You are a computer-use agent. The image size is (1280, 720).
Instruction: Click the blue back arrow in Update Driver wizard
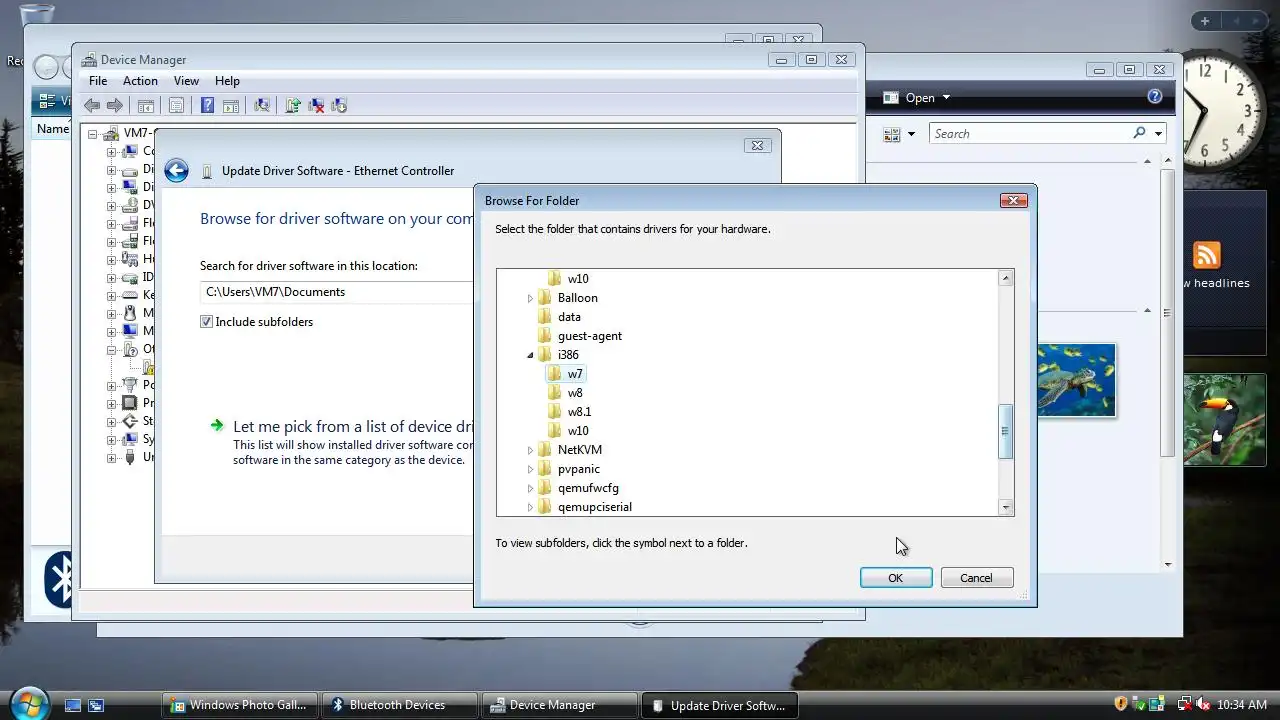176,171
